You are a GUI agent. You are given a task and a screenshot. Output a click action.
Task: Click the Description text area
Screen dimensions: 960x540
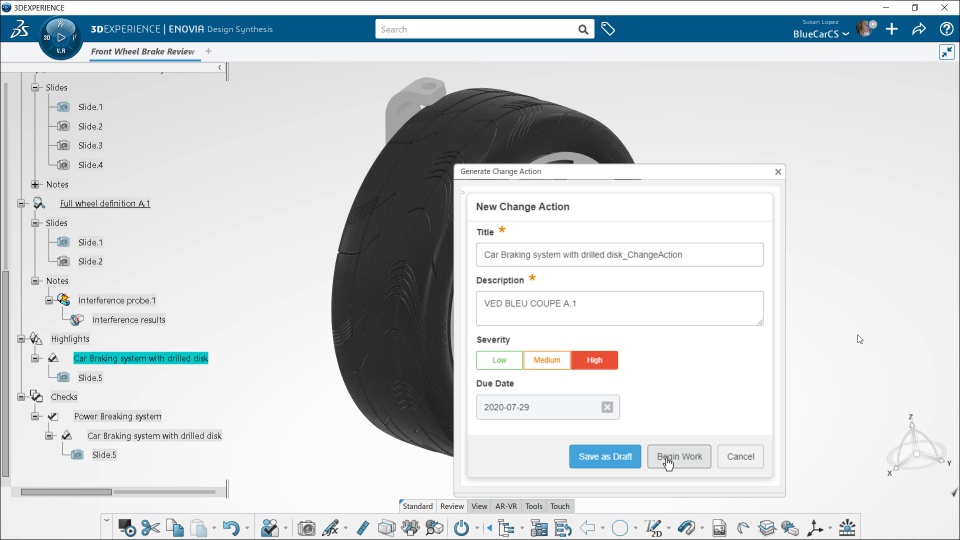click(620, 309)
